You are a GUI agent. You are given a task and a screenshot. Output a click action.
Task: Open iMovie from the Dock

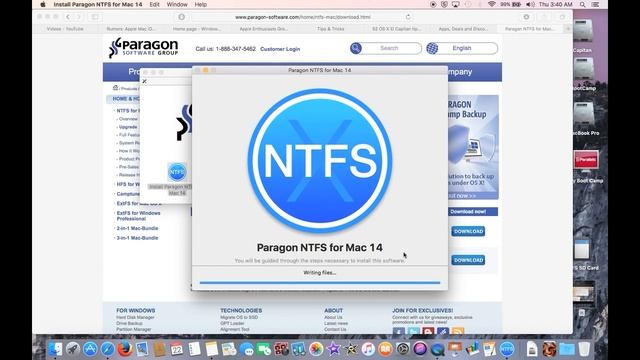click(333, 349)
